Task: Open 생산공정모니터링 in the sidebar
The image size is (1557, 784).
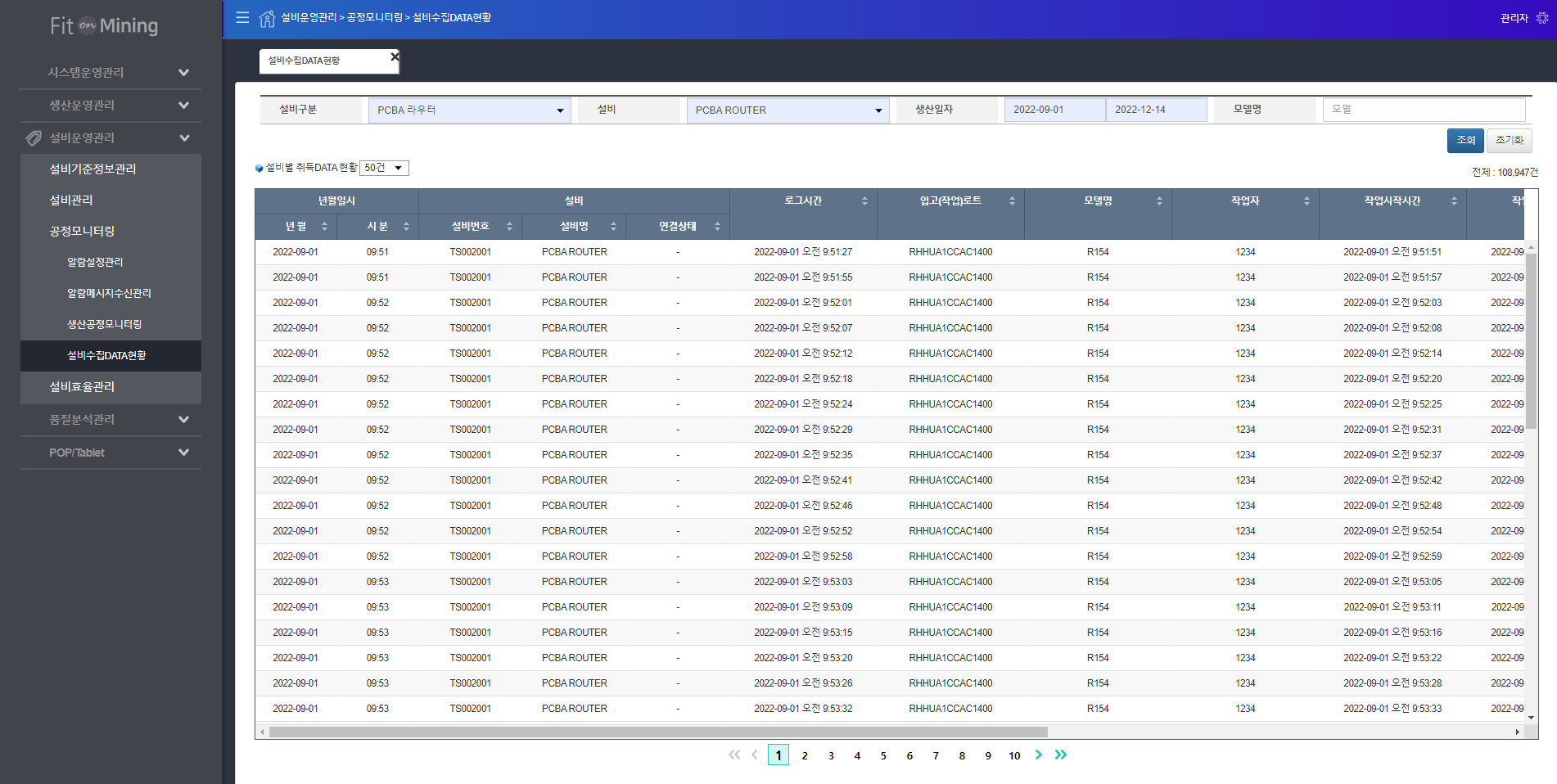Action: [105, 324]
